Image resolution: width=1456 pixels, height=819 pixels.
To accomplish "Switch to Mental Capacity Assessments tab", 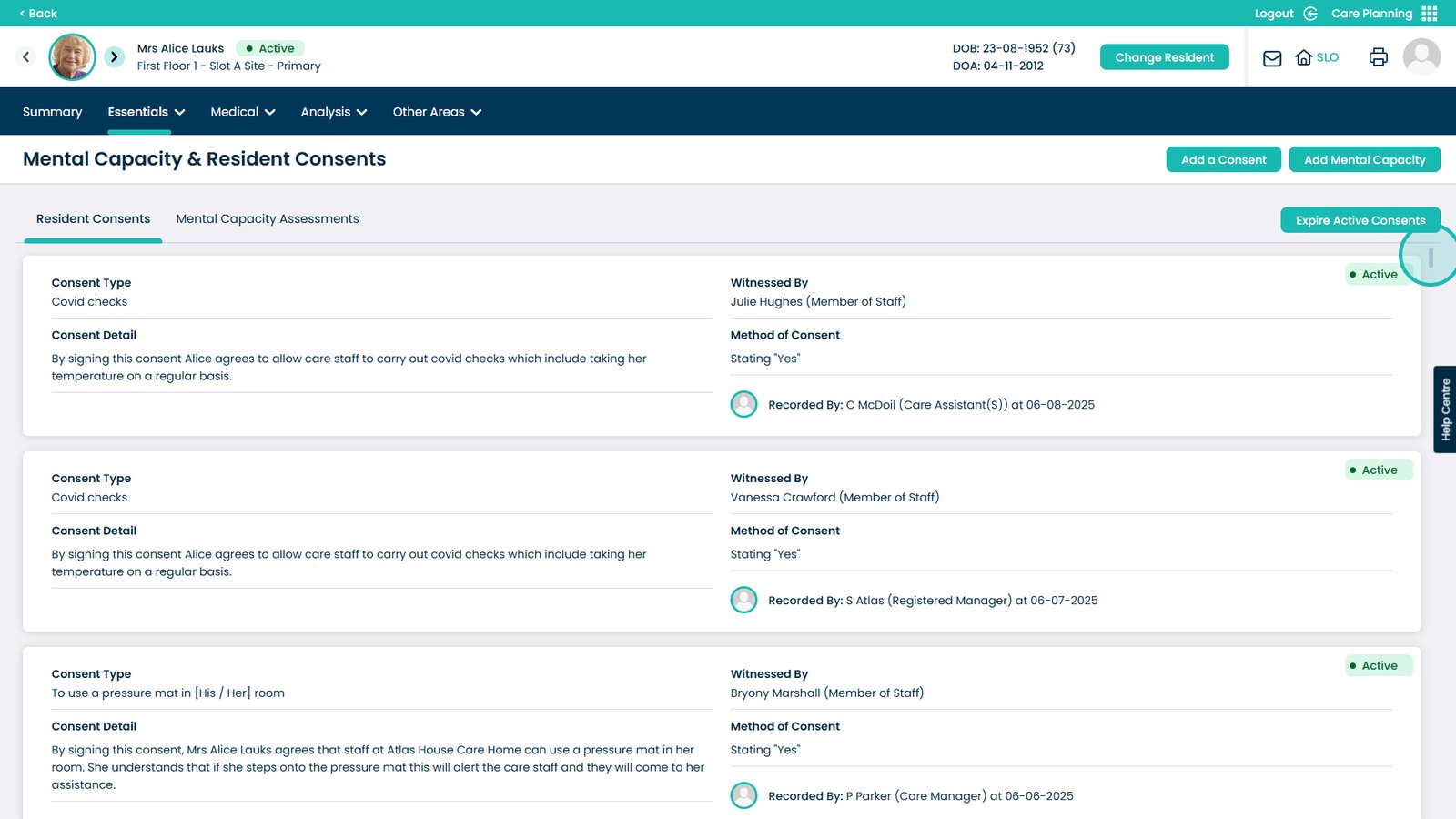I will pyautogui.click(x=268, y=219).
